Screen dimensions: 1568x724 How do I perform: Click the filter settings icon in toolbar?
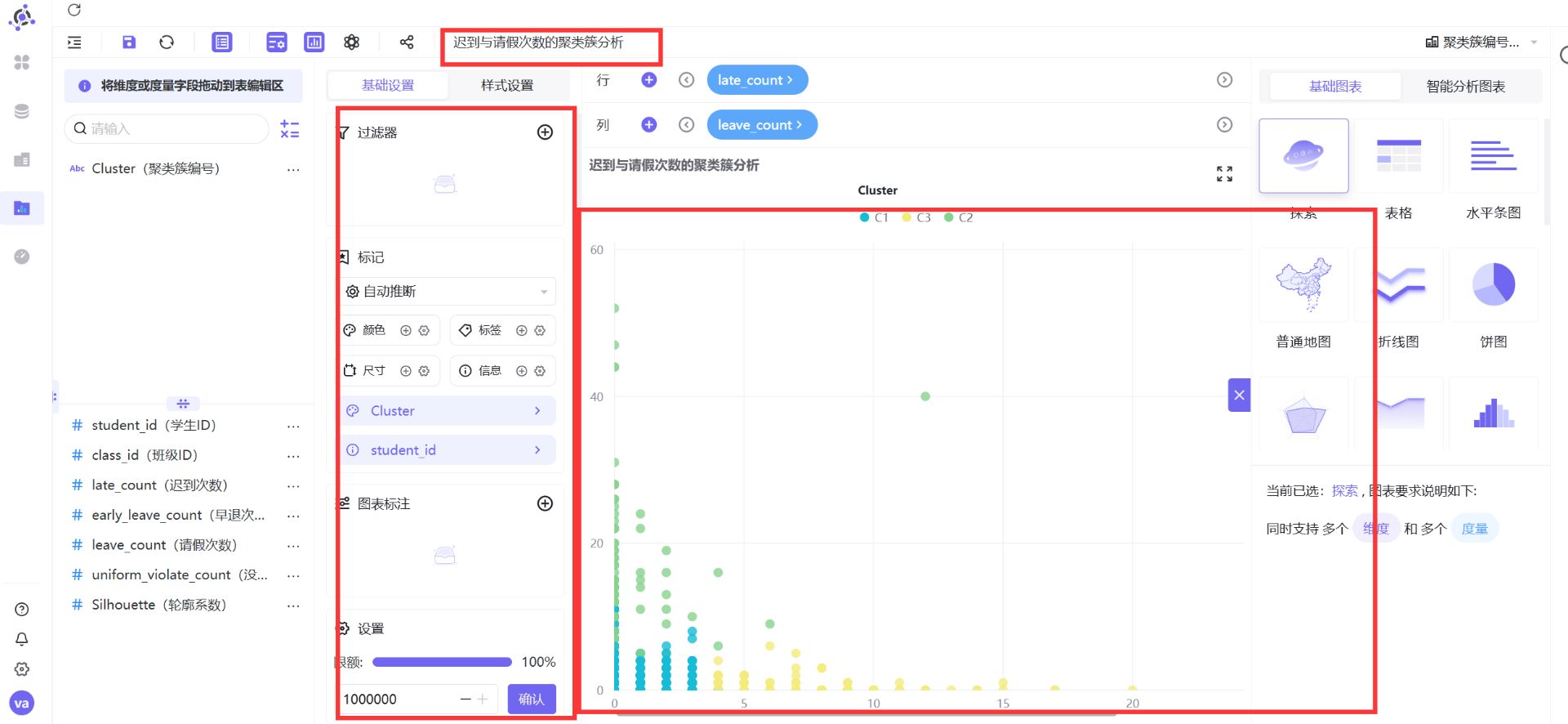point(277,42)
